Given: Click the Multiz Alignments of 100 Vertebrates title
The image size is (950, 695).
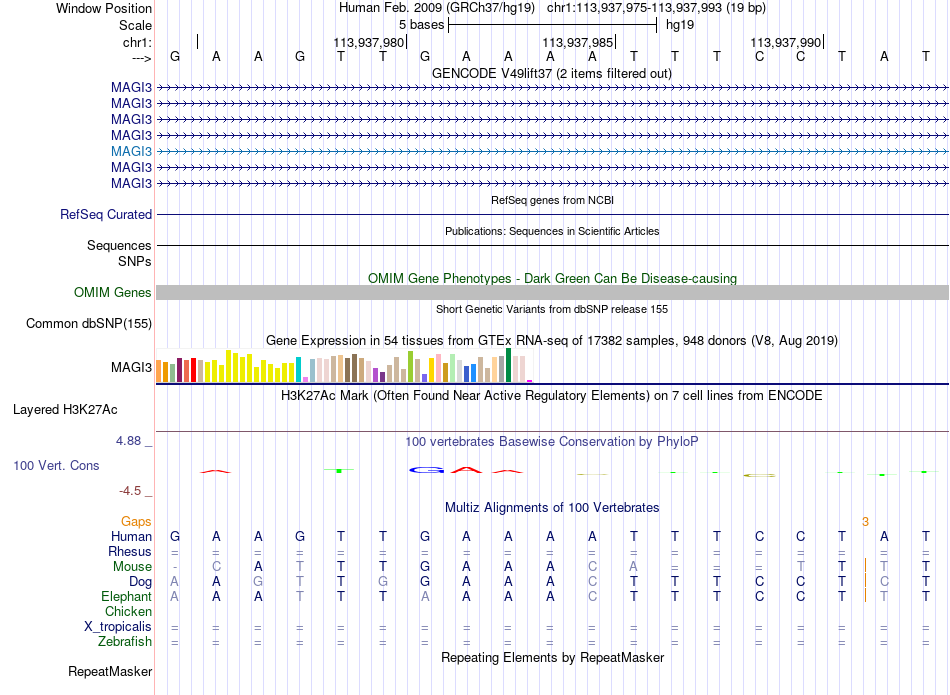Looking at the screenshot, I should coord(552,508).
